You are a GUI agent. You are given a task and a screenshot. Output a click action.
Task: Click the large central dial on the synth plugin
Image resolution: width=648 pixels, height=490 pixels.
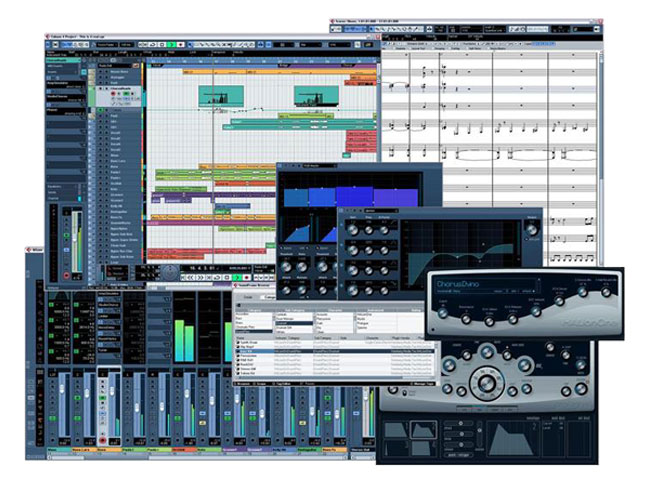pyautogui.click(x=487, y=383)
